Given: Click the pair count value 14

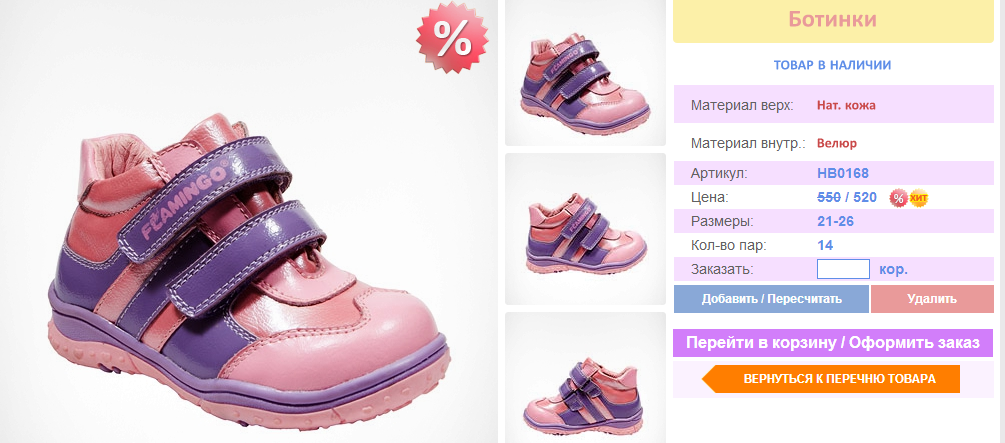Looking at the screenshot, I should (x=825, y=246).
